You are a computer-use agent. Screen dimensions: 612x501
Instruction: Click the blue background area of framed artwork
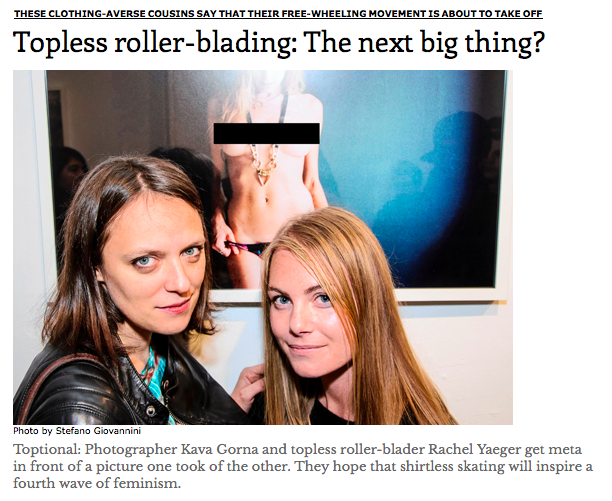[x=410, y=176]
